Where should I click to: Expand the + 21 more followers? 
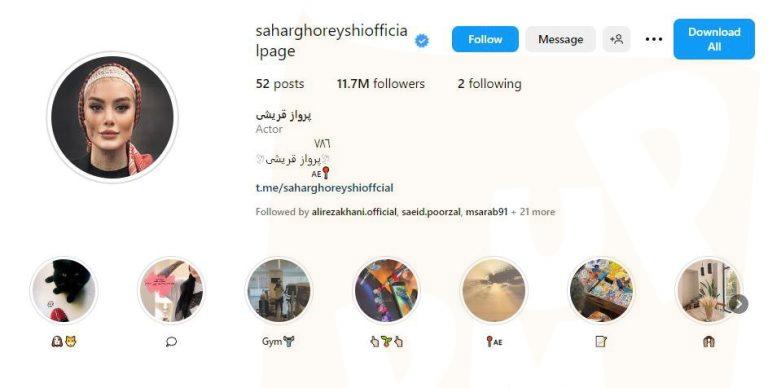[x=533, y=212]
